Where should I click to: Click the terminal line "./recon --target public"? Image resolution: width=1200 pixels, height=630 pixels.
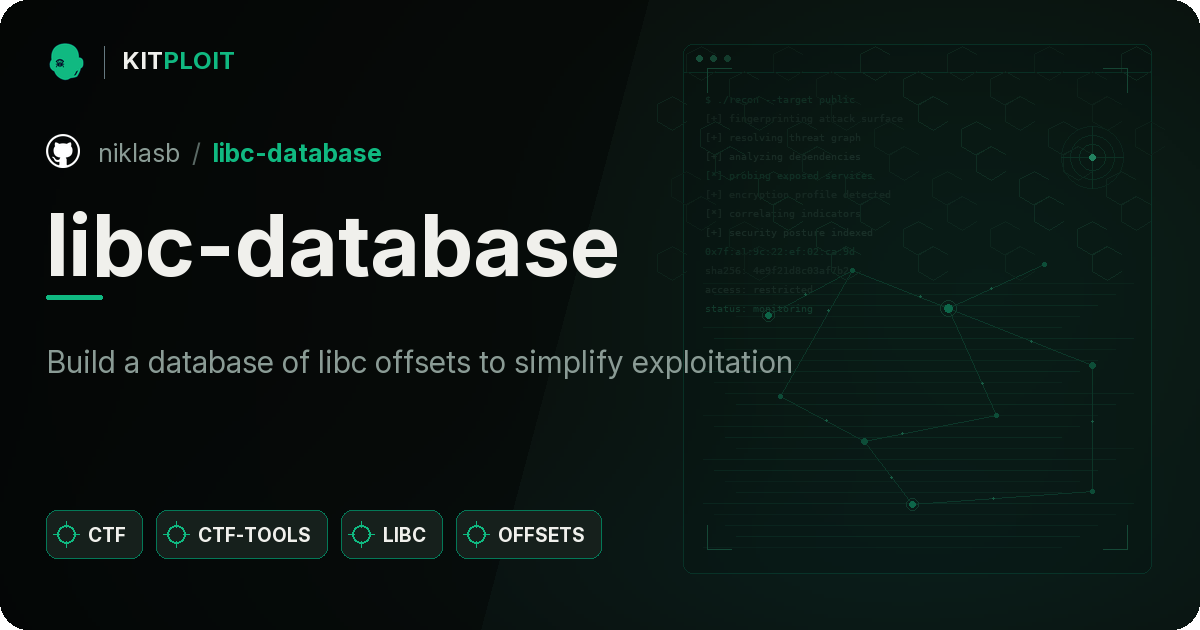coord(782,100)
